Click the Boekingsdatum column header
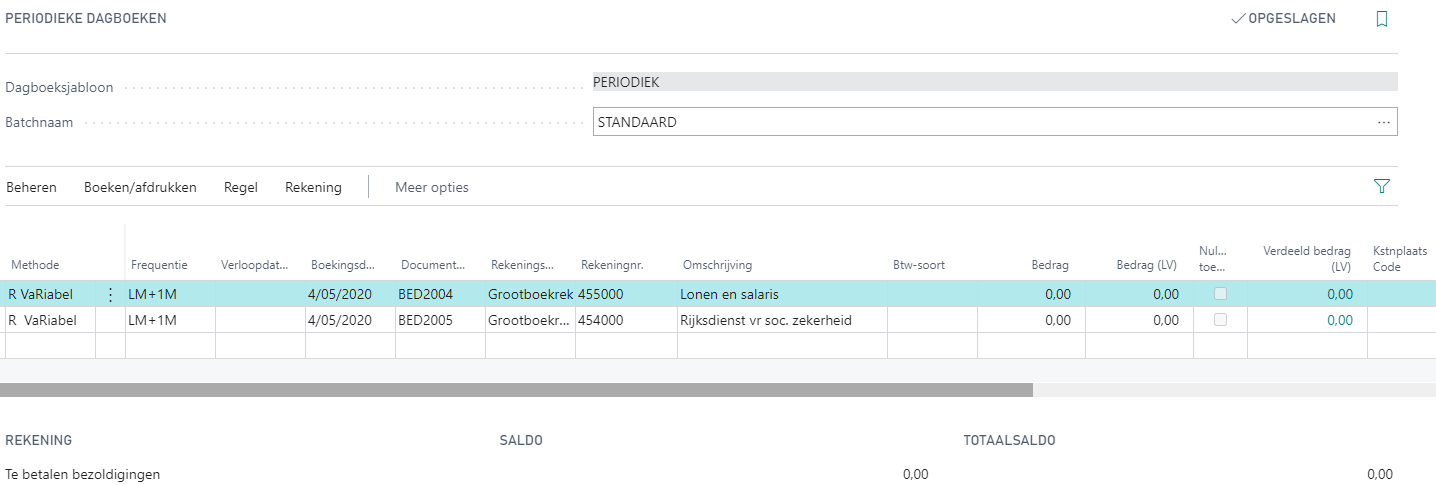The width and height of the screenshot is (1436, 485). [343, 265]
